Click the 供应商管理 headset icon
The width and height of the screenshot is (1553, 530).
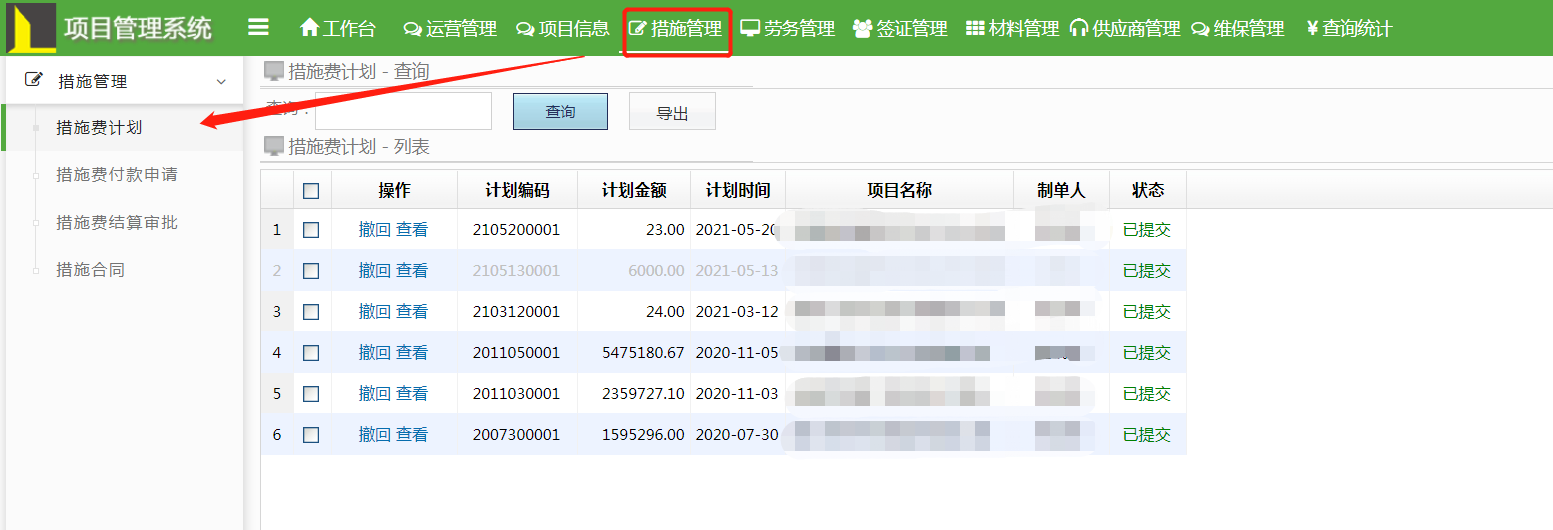pyautogui.click(x=1078, y=29)
